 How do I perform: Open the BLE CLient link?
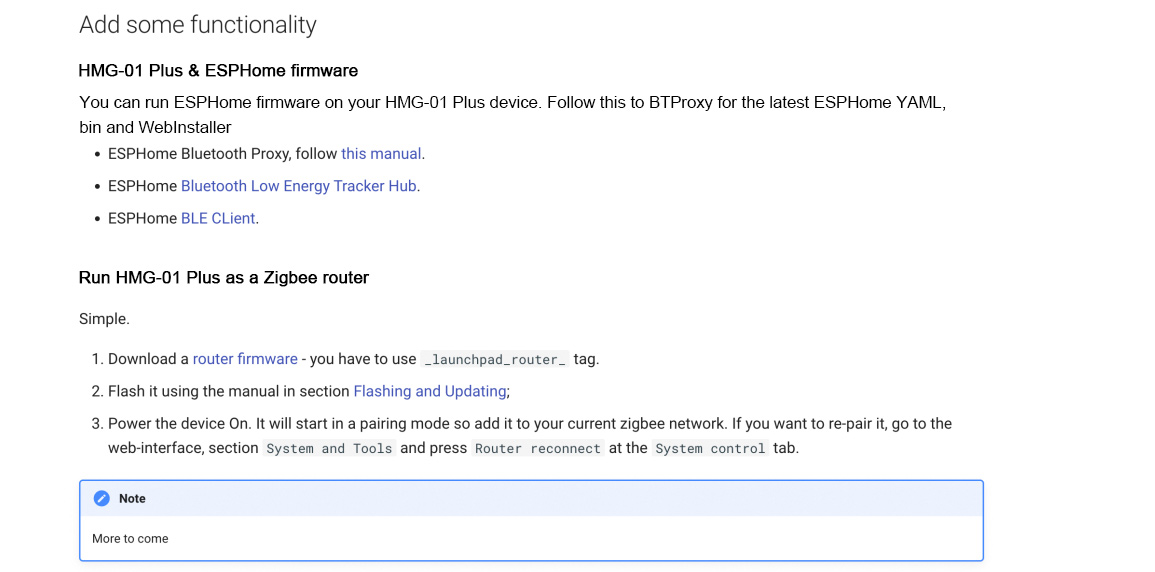218,218
